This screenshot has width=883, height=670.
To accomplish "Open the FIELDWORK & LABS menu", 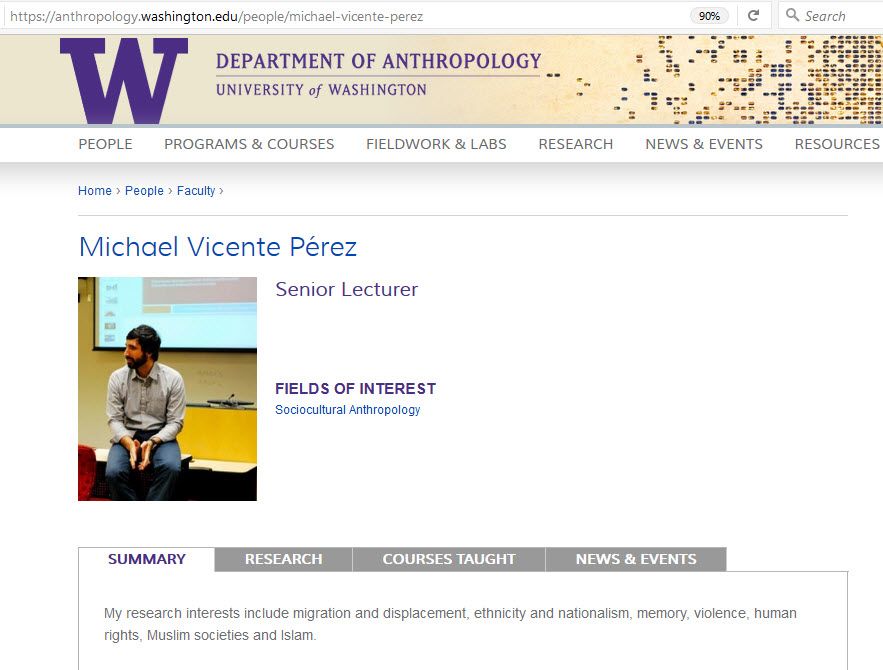I will click(x=436, y=144).
